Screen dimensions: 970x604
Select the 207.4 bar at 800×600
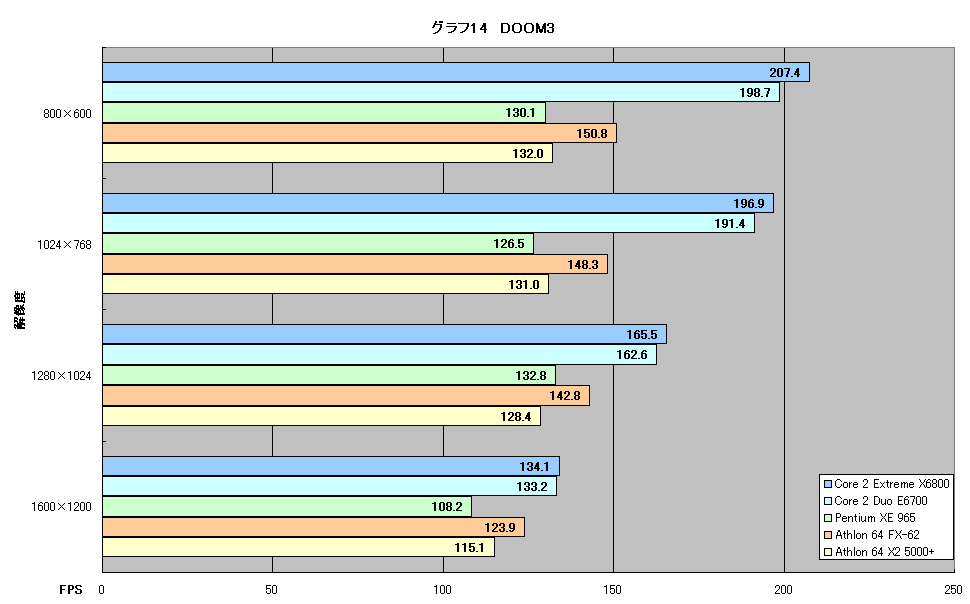coord(456,72)
